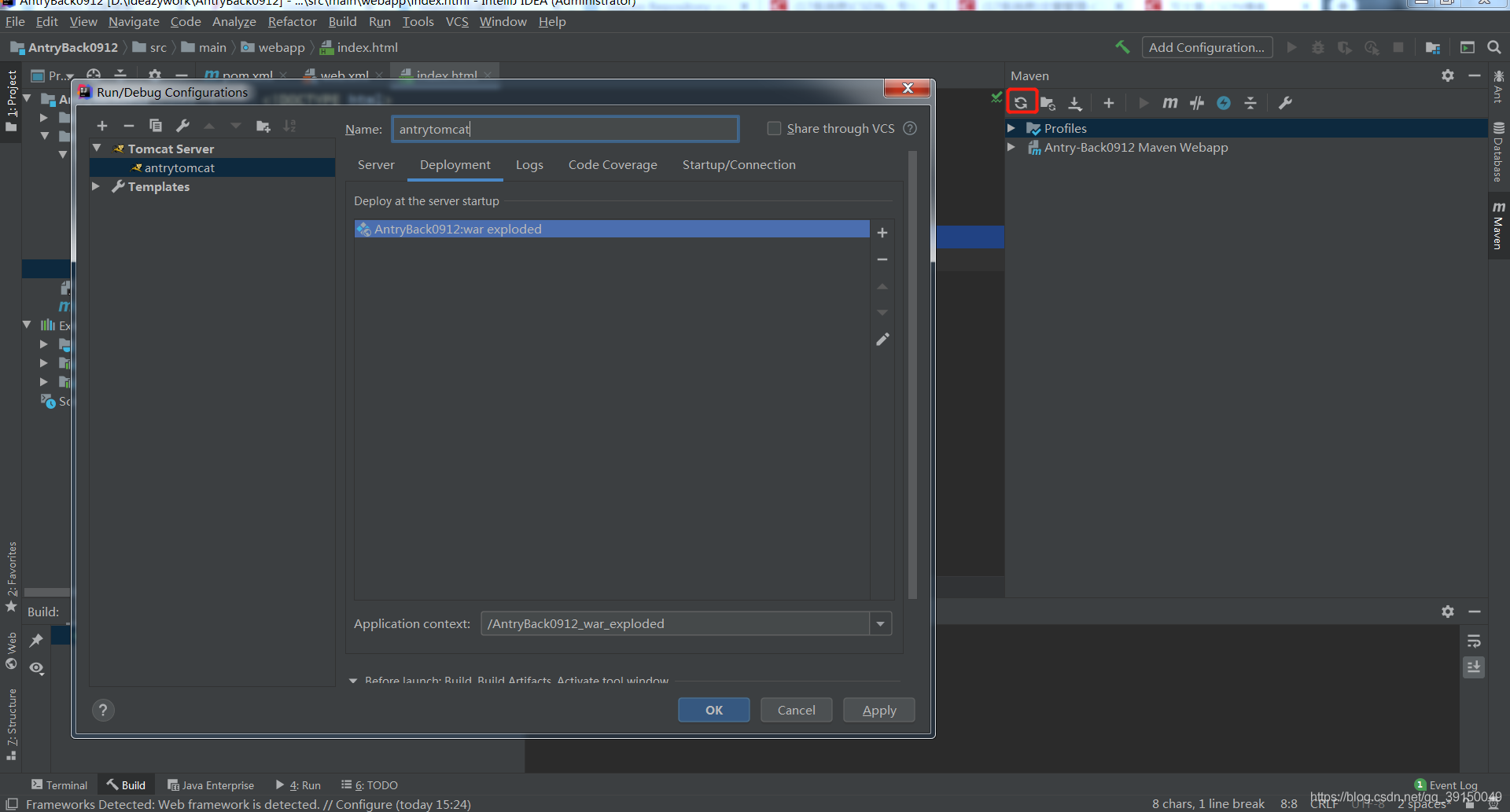Toggle scroll to end icon in Build panel

click(x=1474, y=667)
